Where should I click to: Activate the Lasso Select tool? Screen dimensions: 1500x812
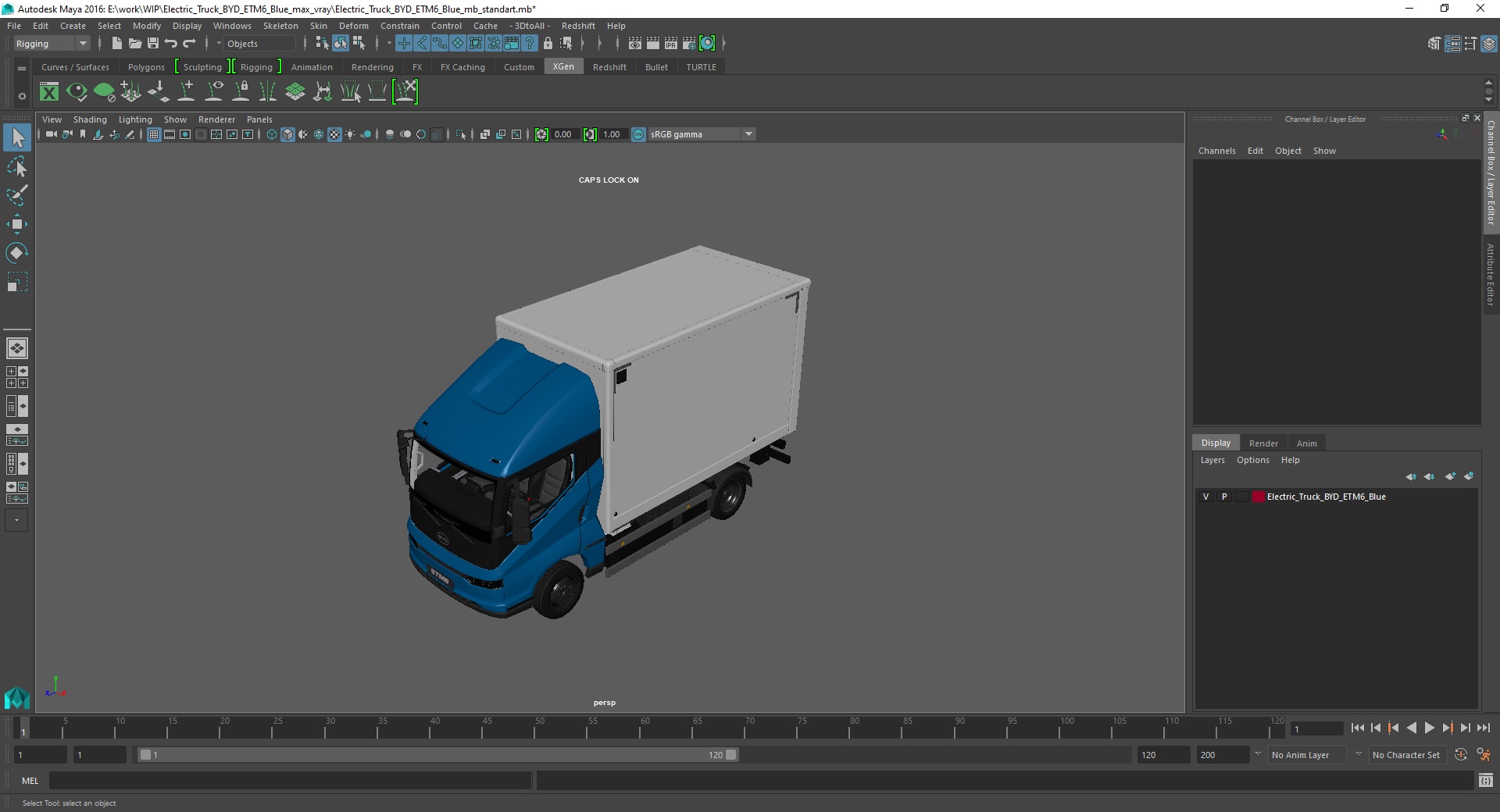[17, 167]
